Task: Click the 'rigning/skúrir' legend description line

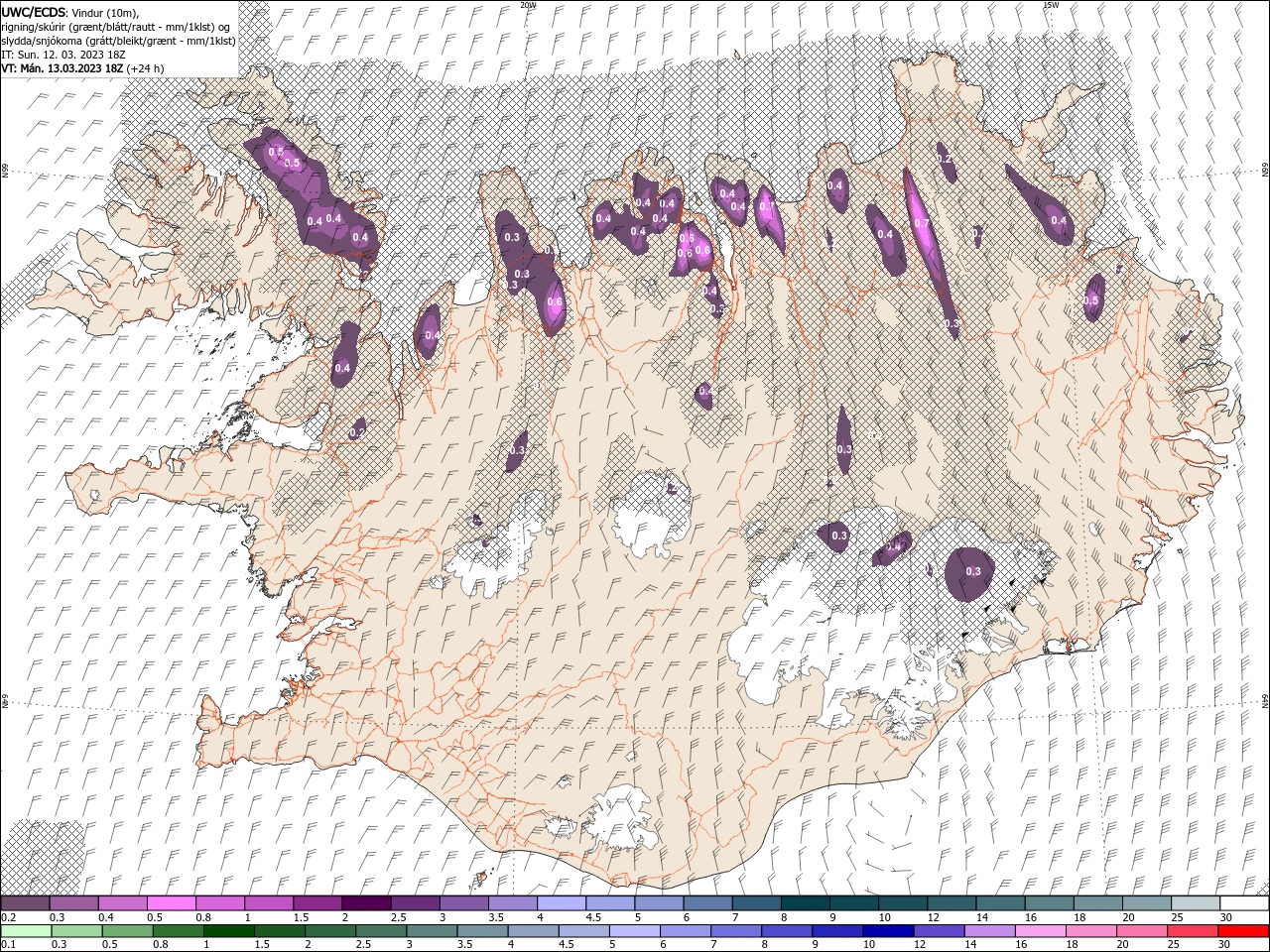Action: pos(116,27)
